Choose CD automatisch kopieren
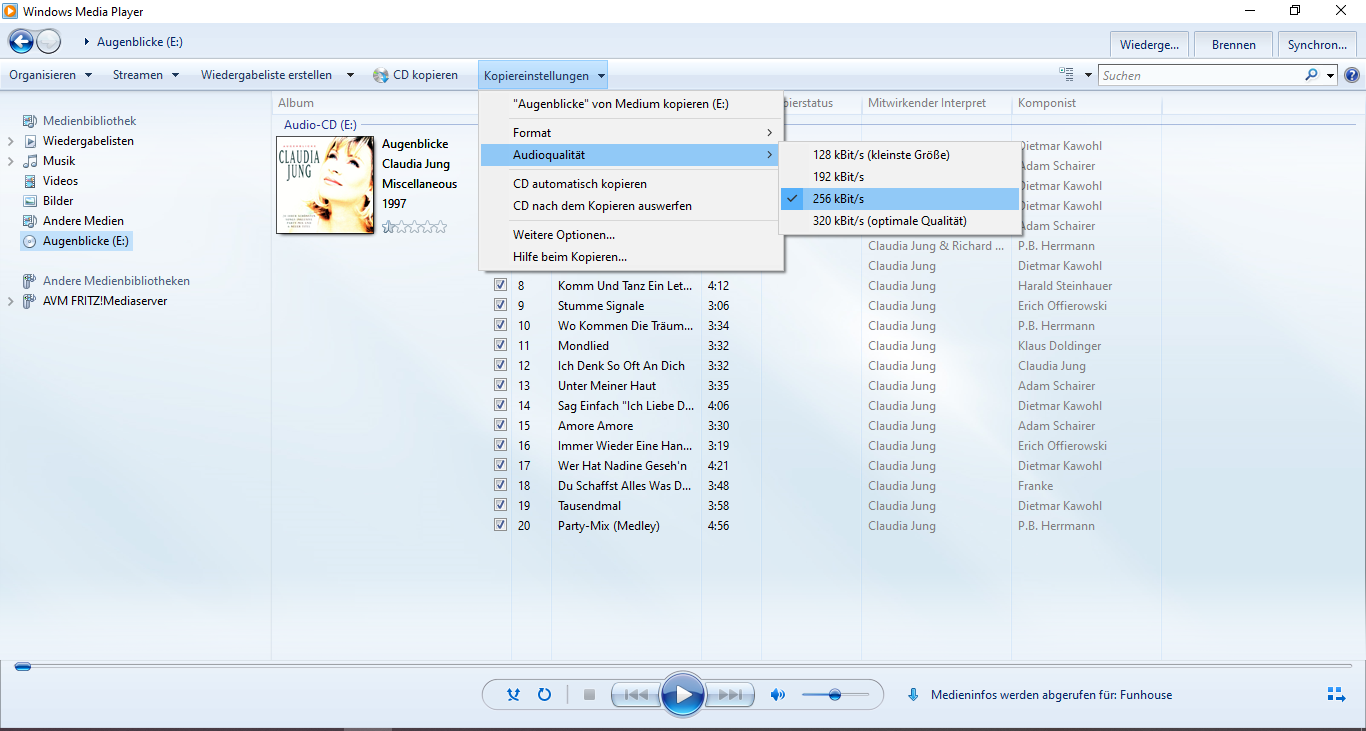 [x=631, y=184]
